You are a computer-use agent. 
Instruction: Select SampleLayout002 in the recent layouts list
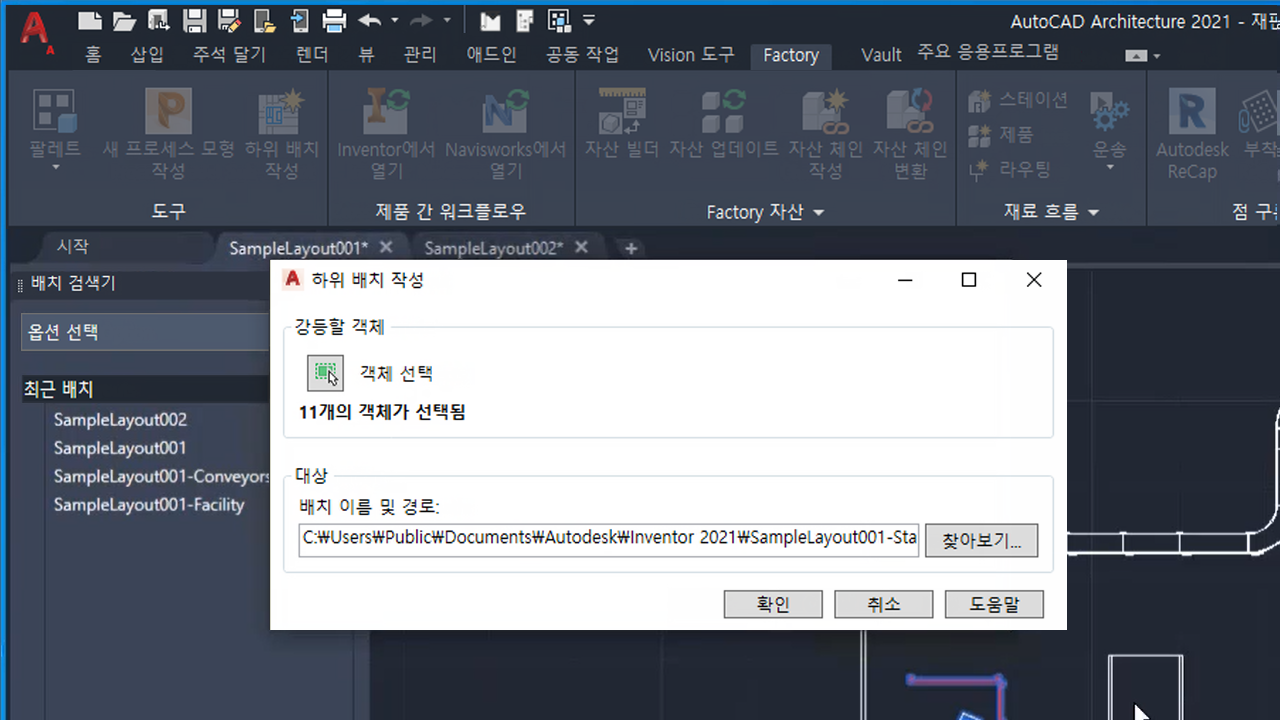click(120, 420)
